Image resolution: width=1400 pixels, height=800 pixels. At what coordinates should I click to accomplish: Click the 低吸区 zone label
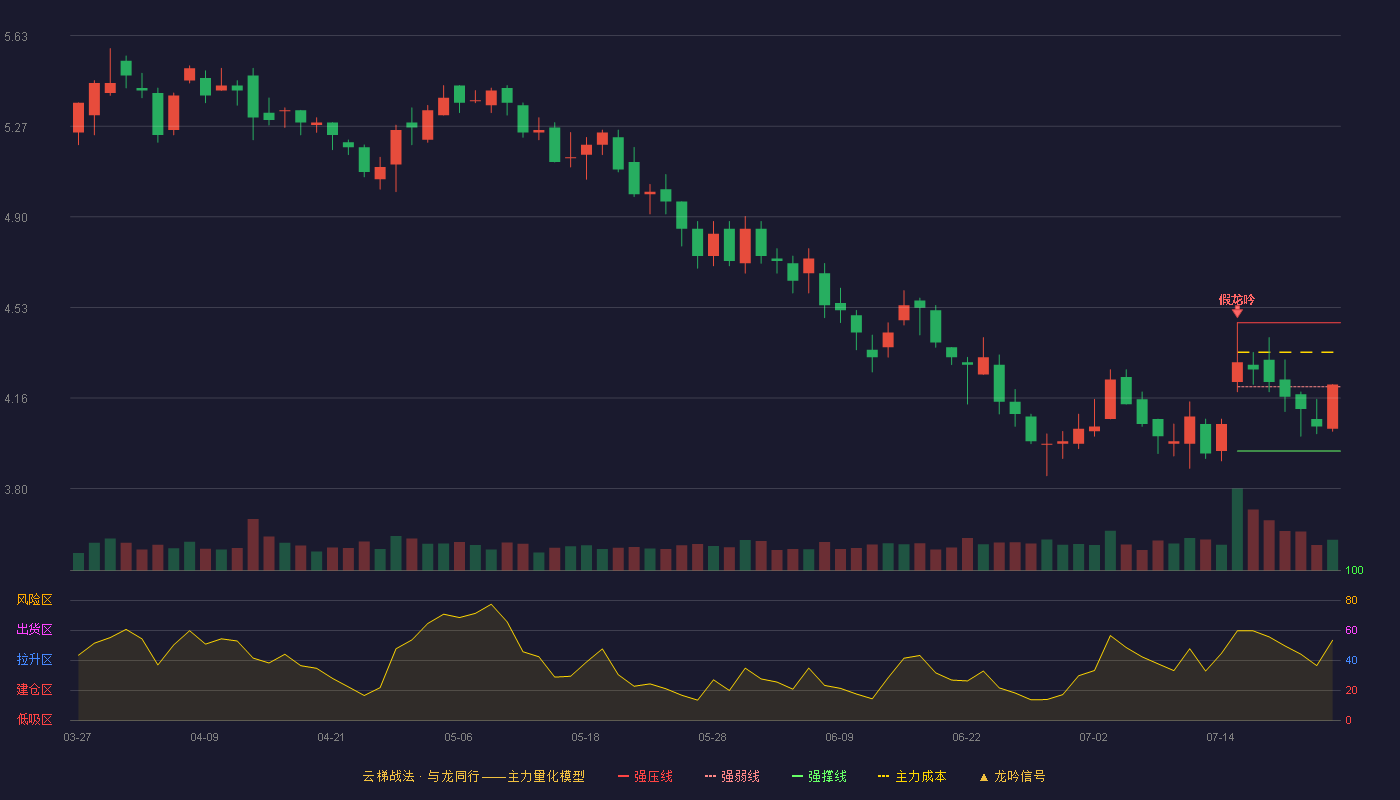coord(34,720)
